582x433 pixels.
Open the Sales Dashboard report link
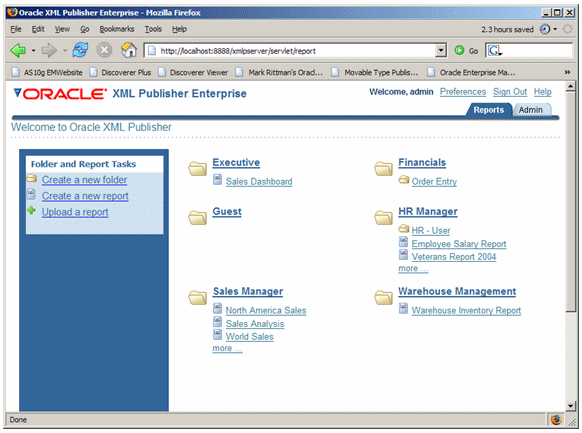click(259, 181)
